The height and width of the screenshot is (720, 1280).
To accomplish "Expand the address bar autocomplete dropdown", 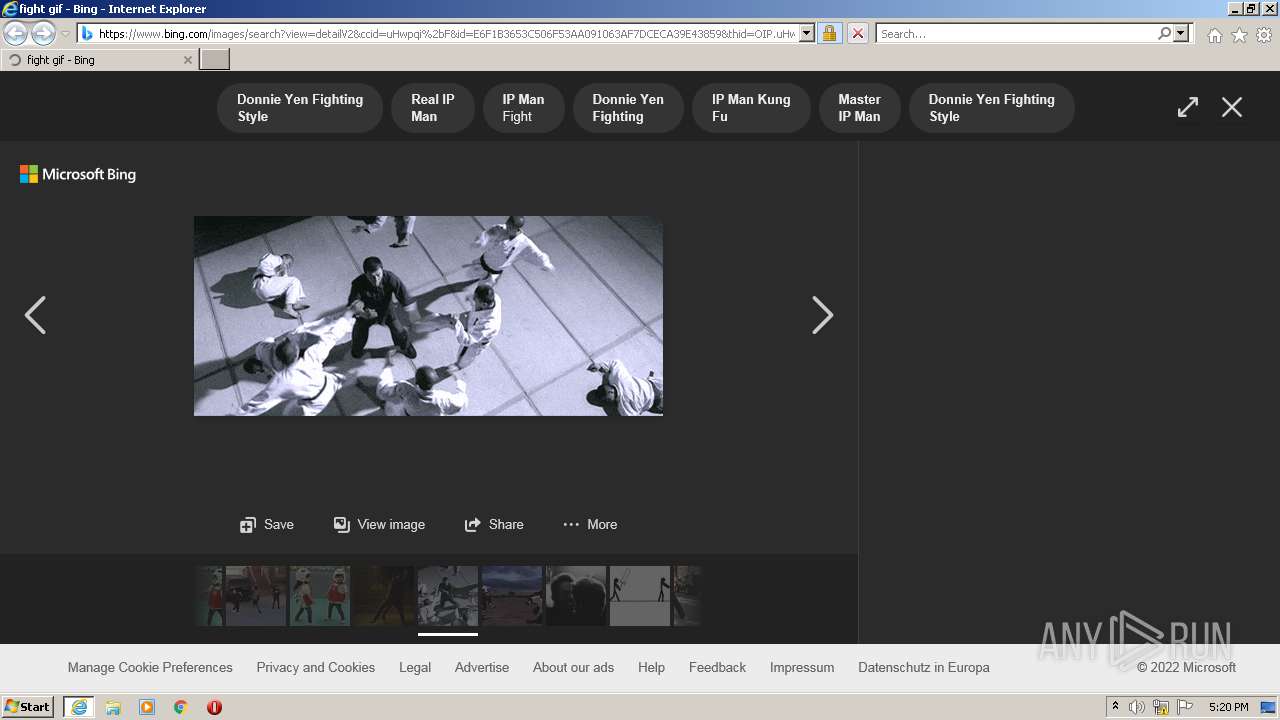I will click(807, 33).
